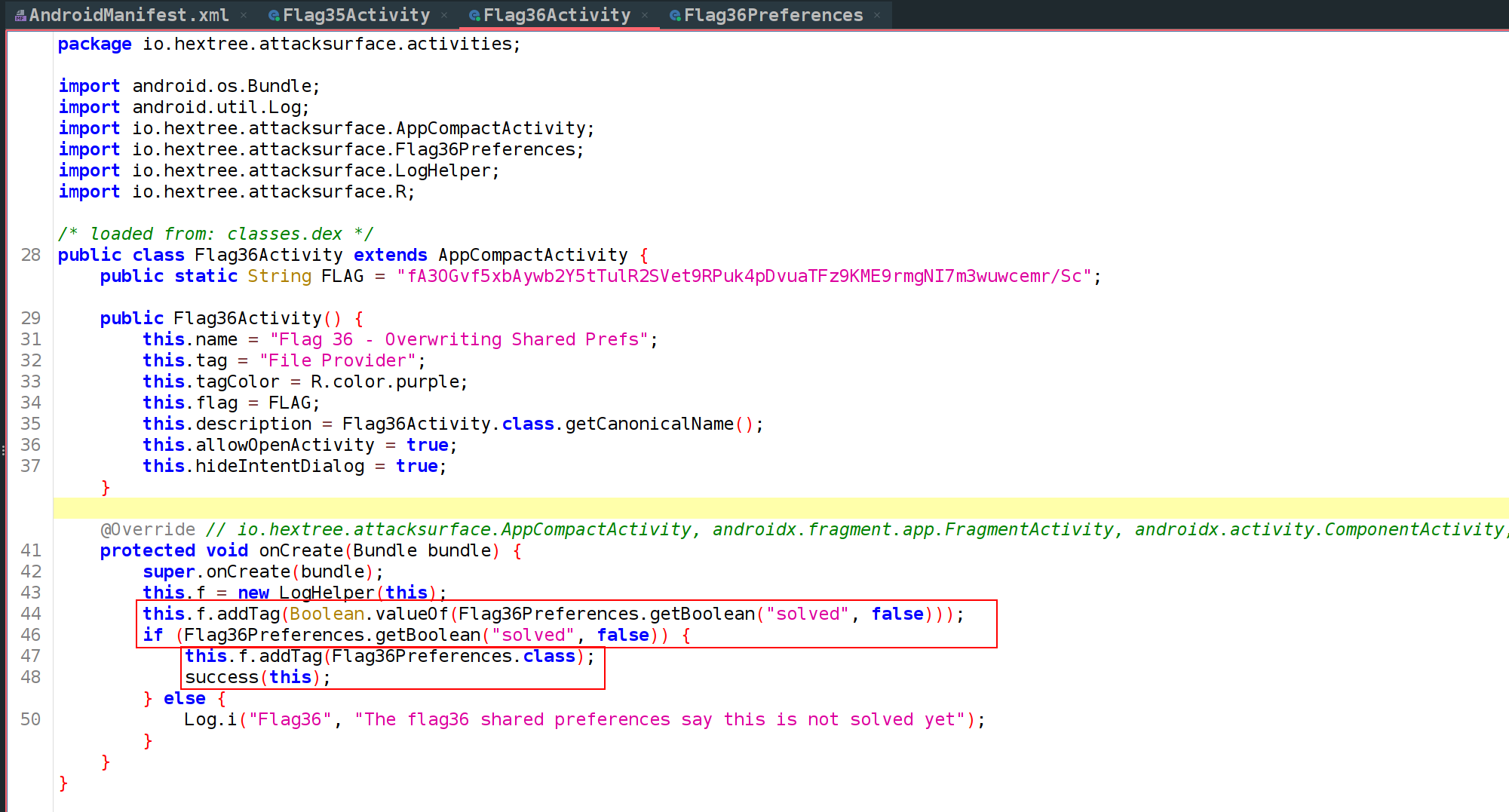The width and height of the screenshot is (1509, 812).
Task: Close the AndroidManifest.xml tab
Action: (244, 15)
